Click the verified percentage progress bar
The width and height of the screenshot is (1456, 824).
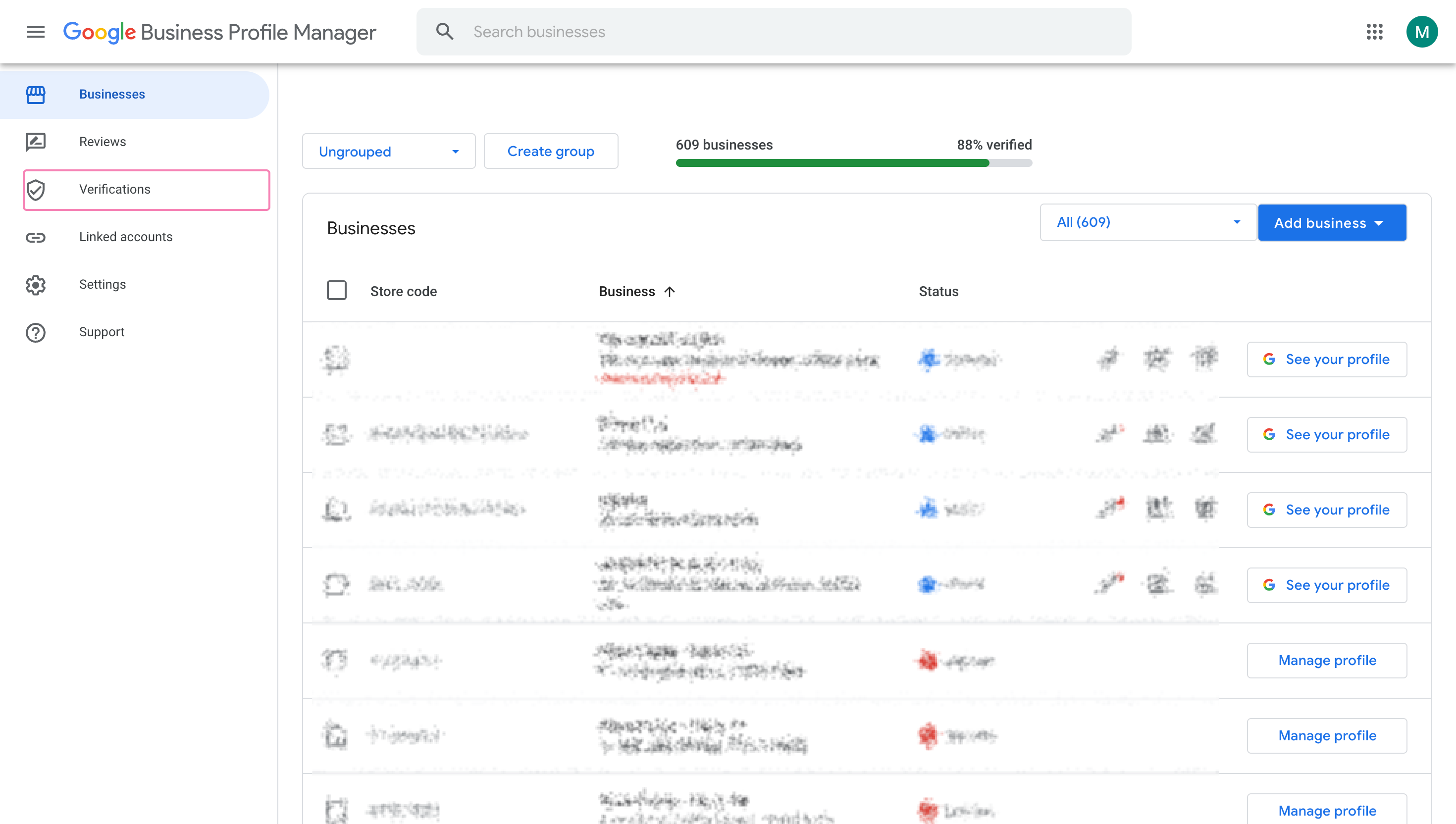854,163
